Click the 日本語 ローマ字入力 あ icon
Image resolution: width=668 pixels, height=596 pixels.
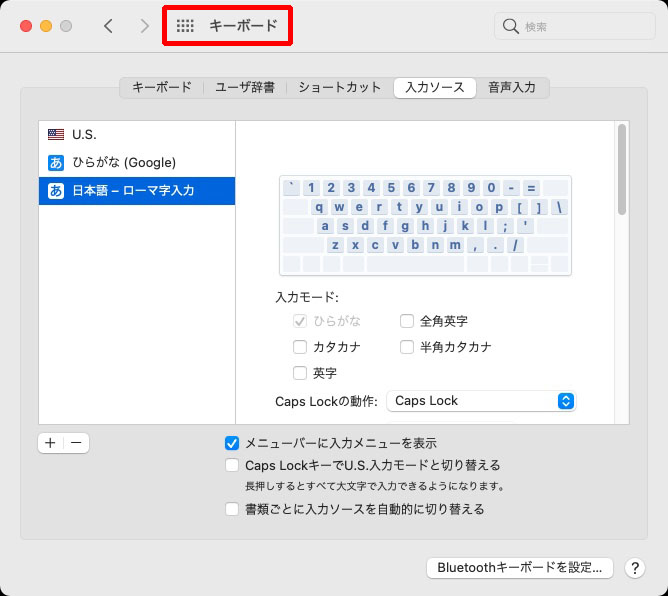[x=56, y=191]
